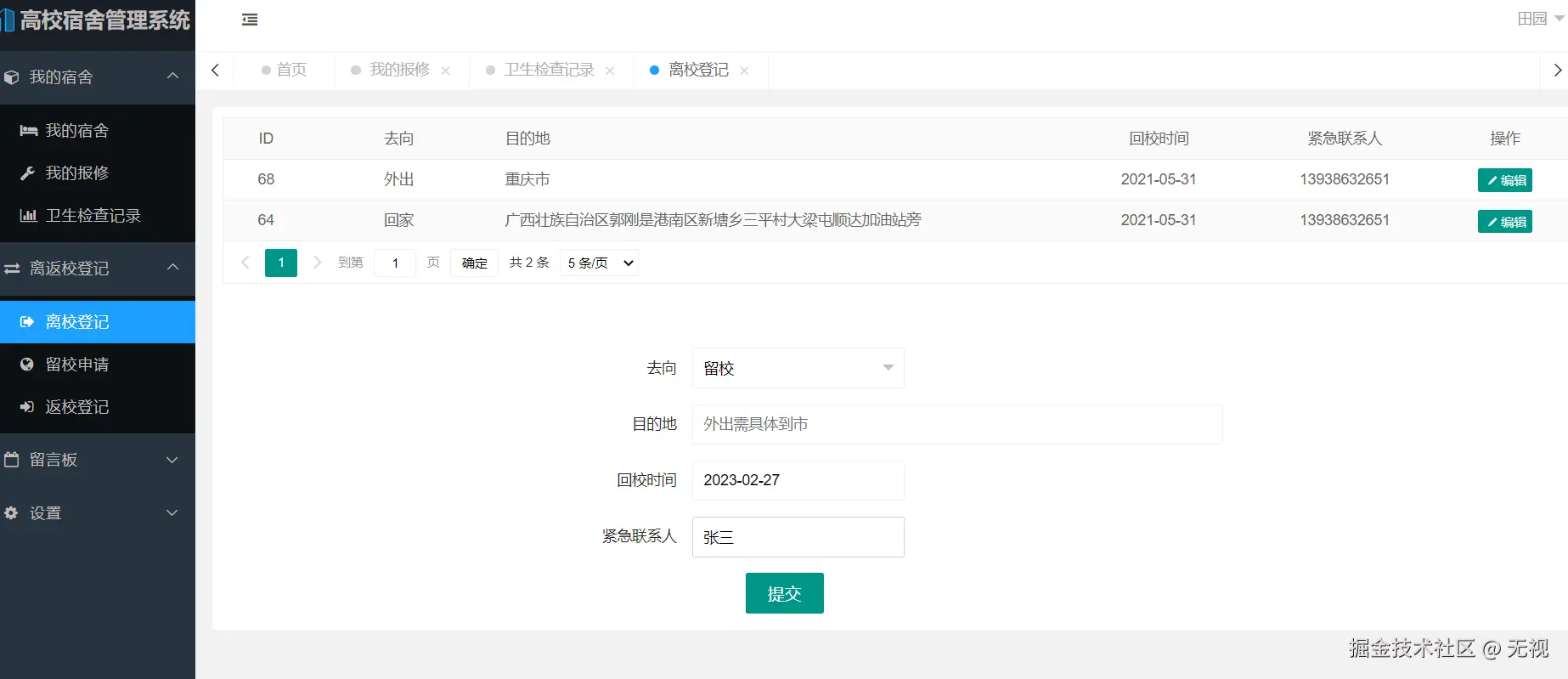Click the 紧急联系人 input field
This screenshot has width=1568, height=679.
pos(798,537)
